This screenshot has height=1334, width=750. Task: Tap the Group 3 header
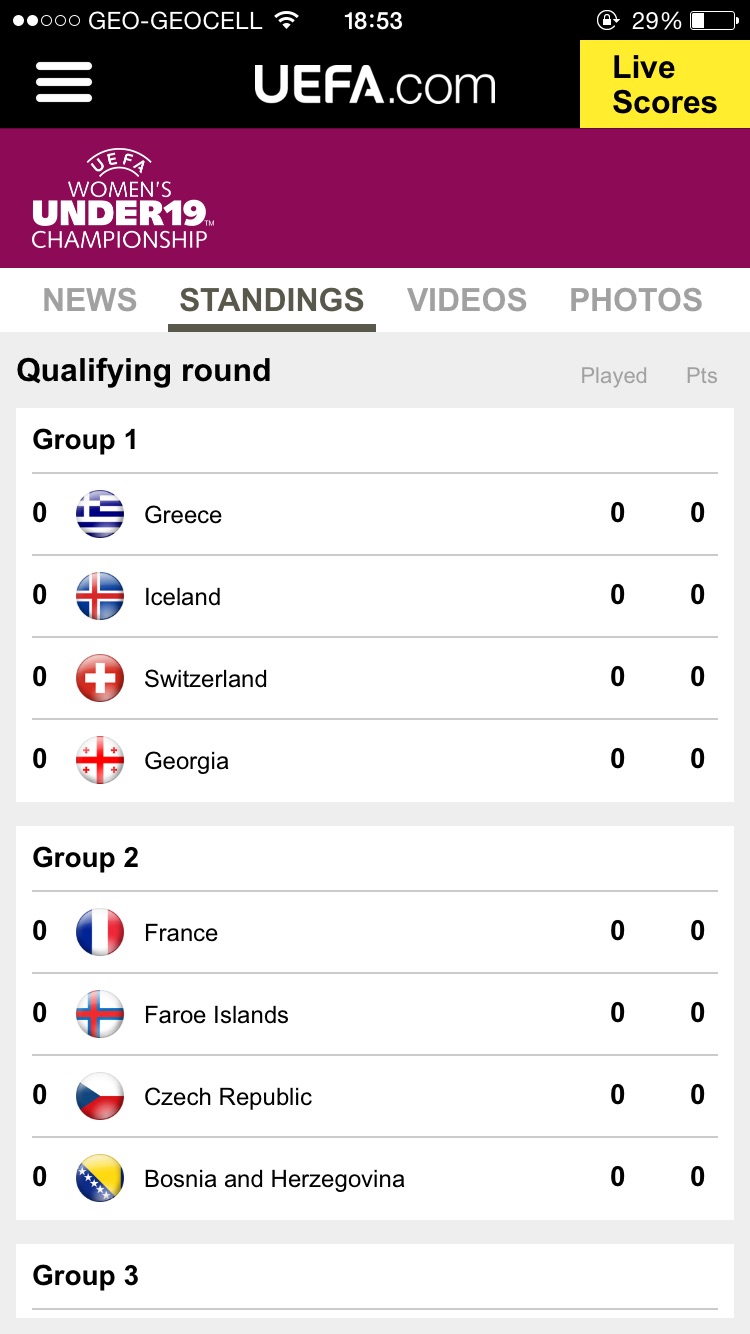pos(86,1276)
